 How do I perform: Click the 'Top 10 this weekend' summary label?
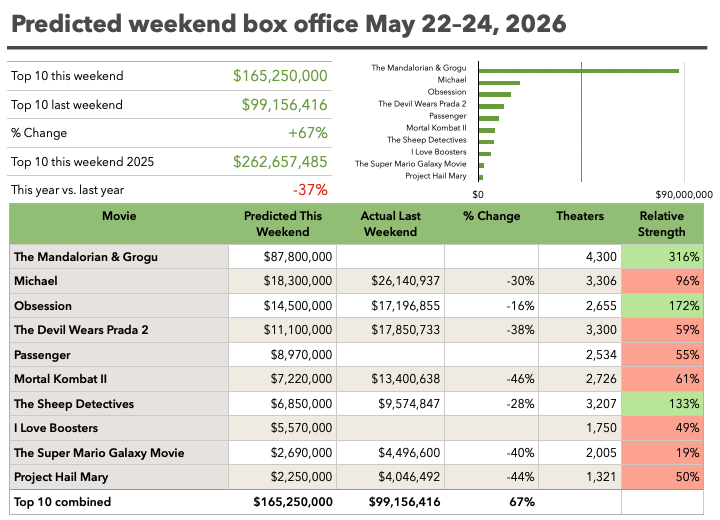pyautogui.click(x=67, y=76)
